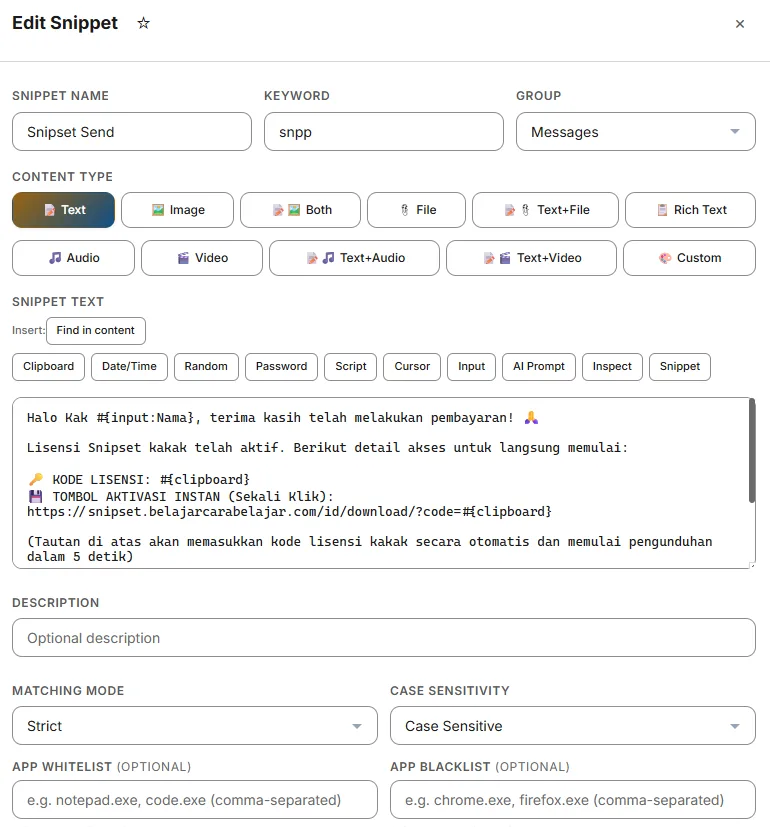Choose Both content type
770x827 pixels.
tap(301, 210)
